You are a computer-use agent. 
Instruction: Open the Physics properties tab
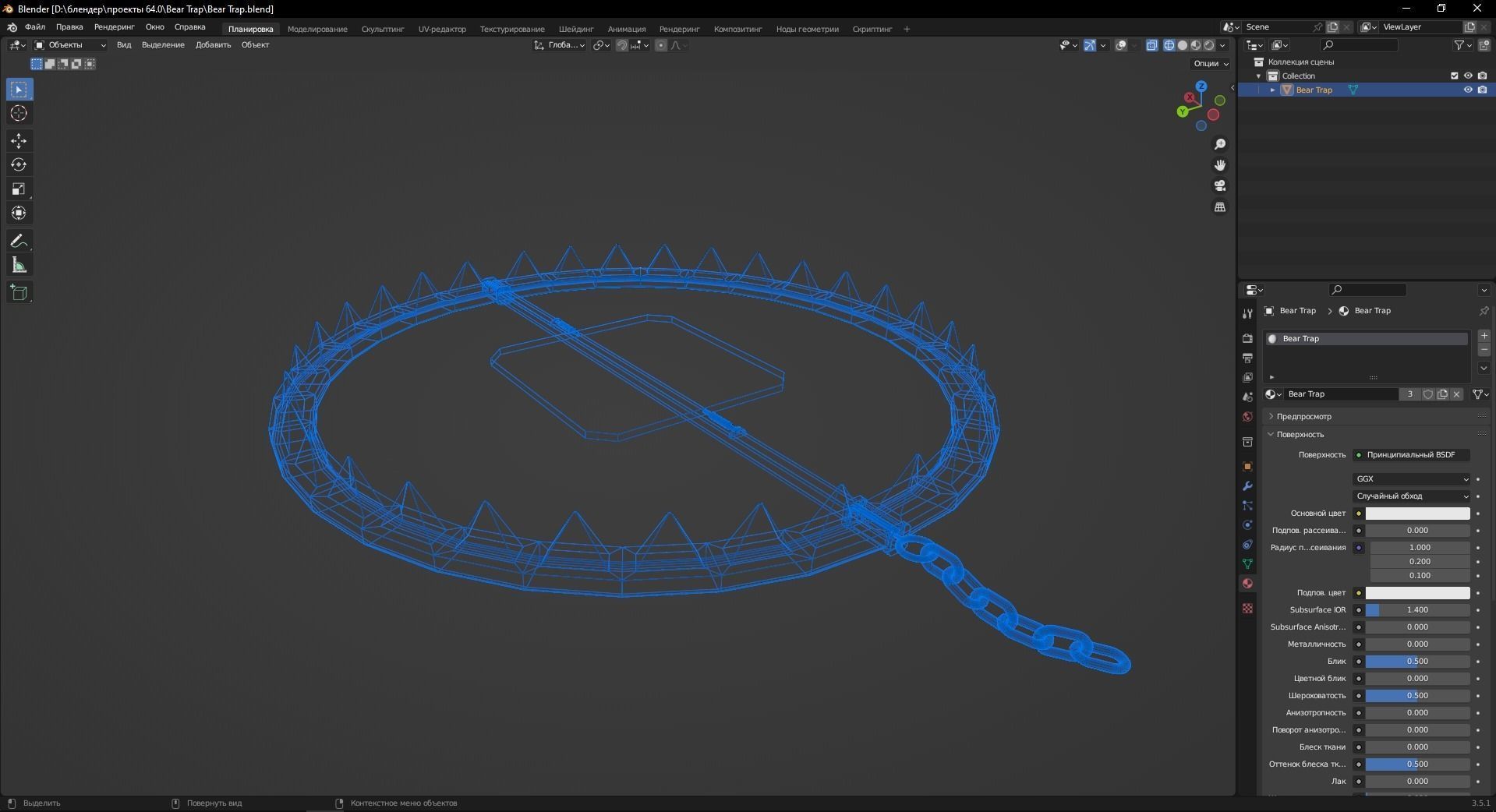pos(1247,524)
